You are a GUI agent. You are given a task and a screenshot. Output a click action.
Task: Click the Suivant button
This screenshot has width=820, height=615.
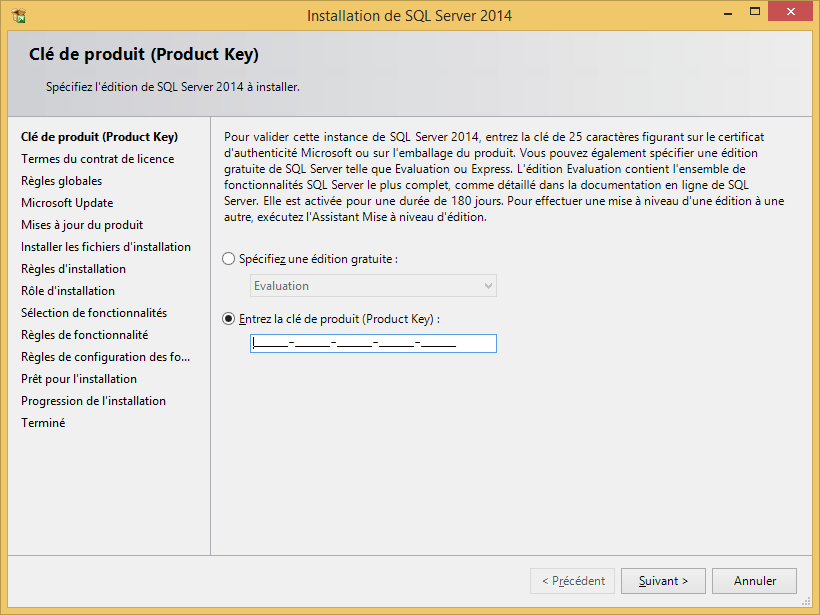[663, 581]
